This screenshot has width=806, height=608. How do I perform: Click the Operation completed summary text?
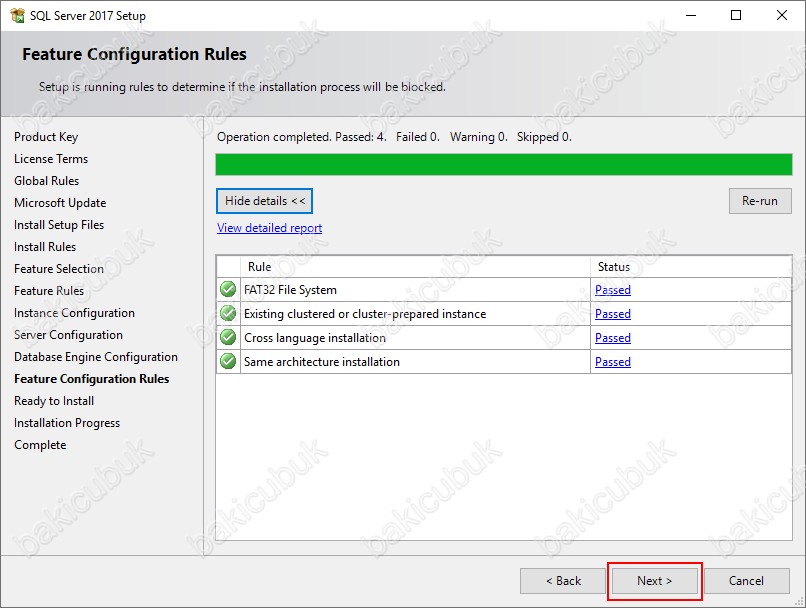click(394, 137)
